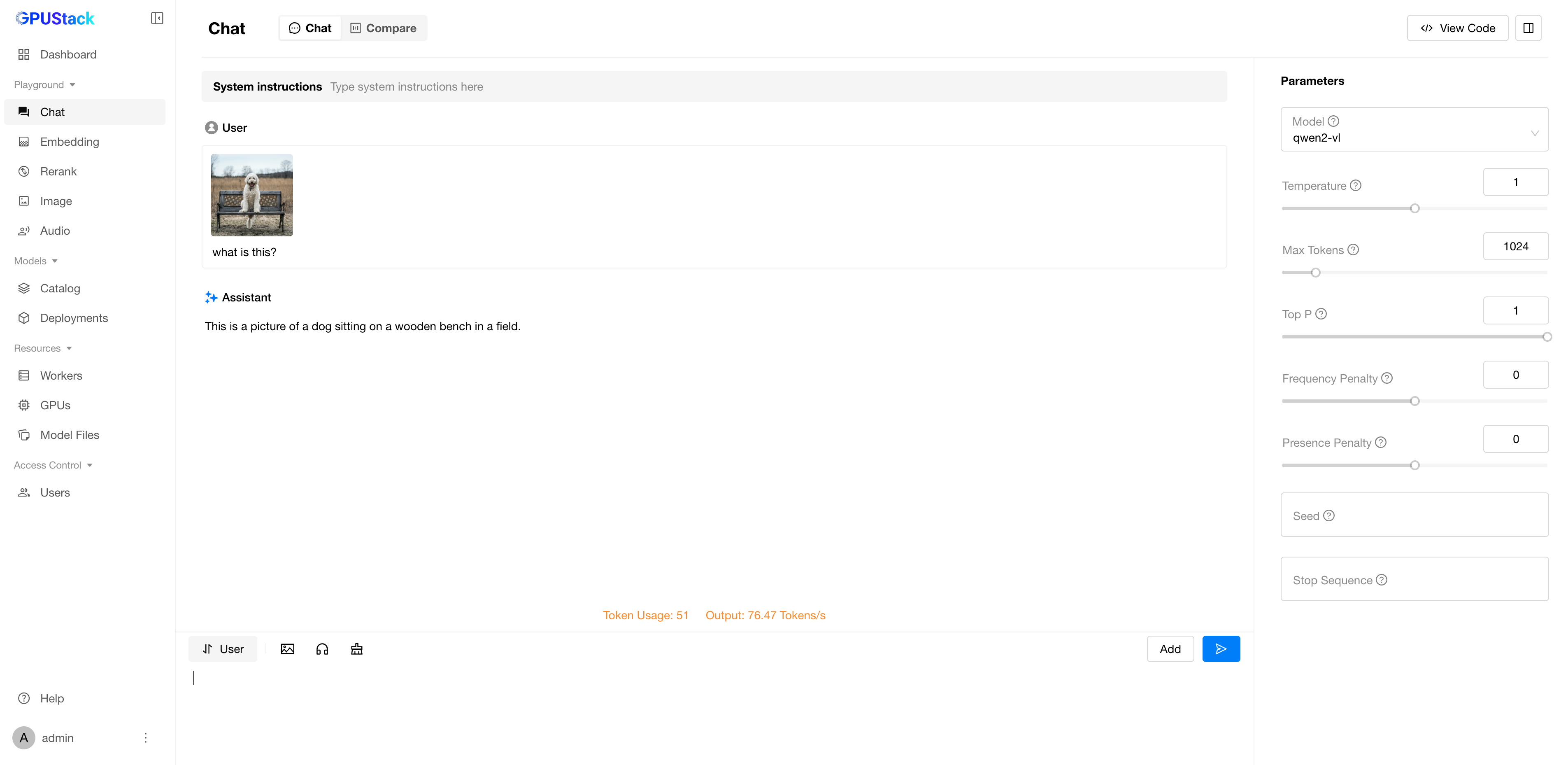
Task: Click the audio headphones icon in input toolbar
Action: tap(322, 648)
